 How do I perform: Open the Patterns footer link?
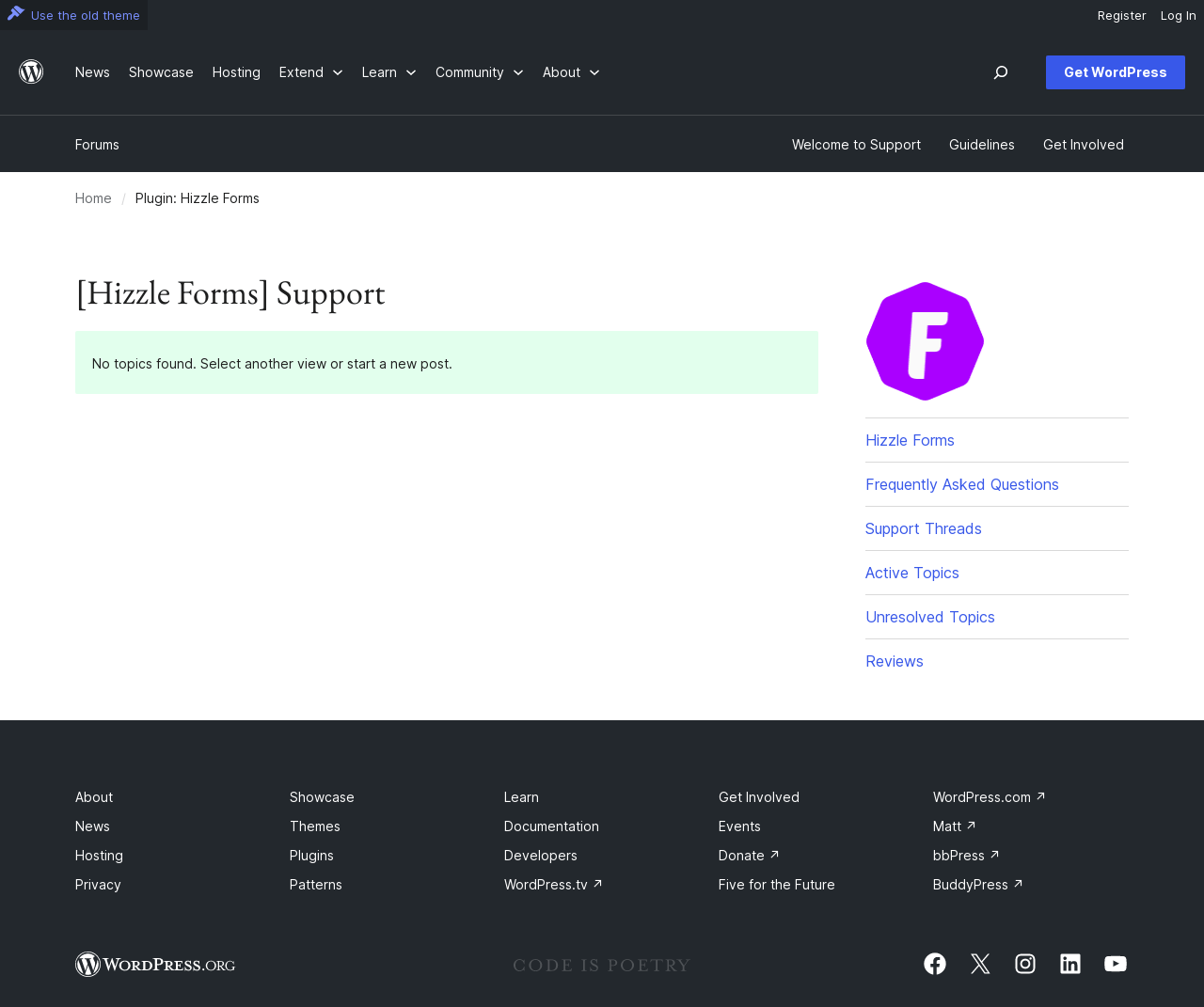pos(316,885)
